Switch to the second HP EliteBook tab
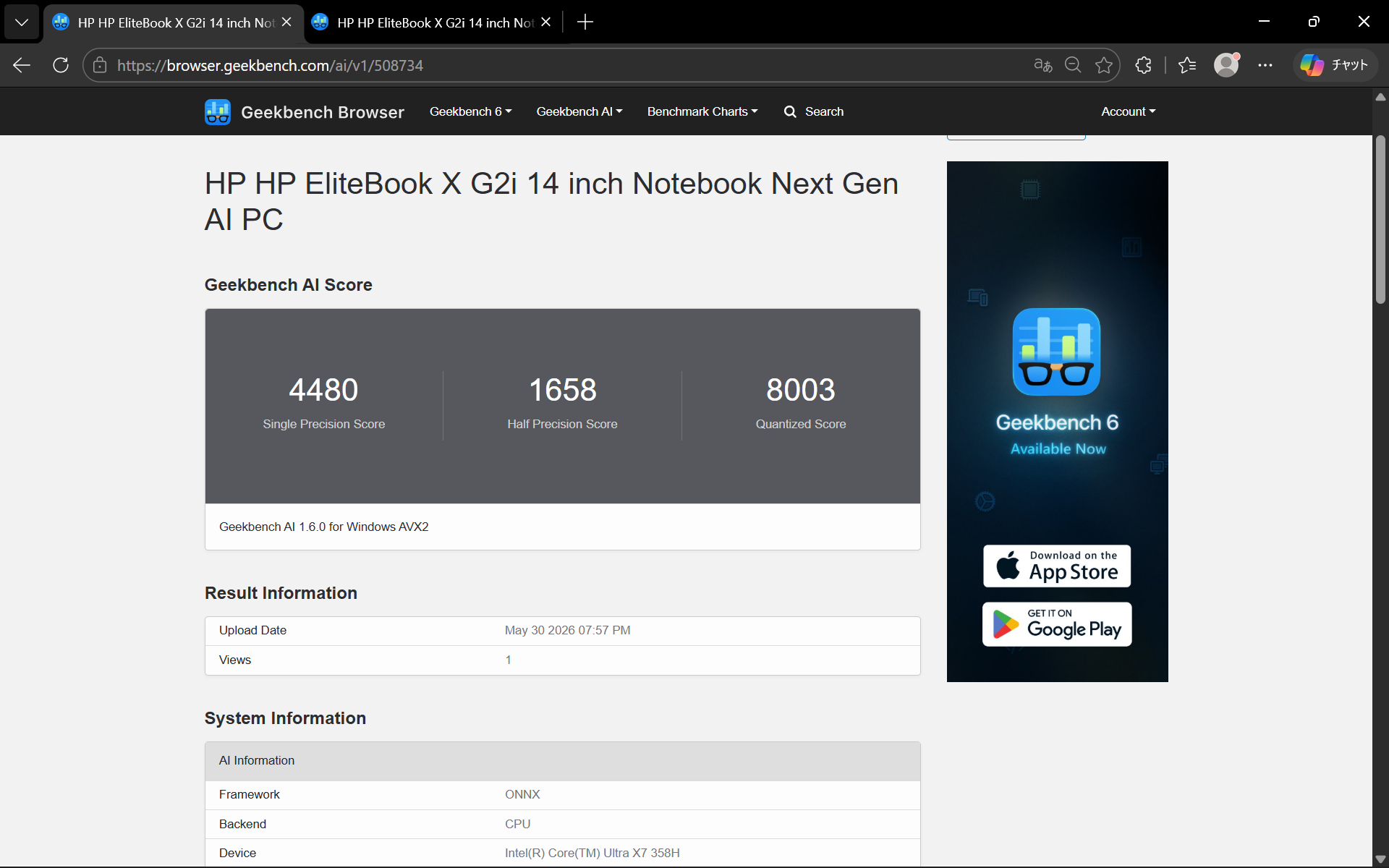1389x868 pixels. 433,22
